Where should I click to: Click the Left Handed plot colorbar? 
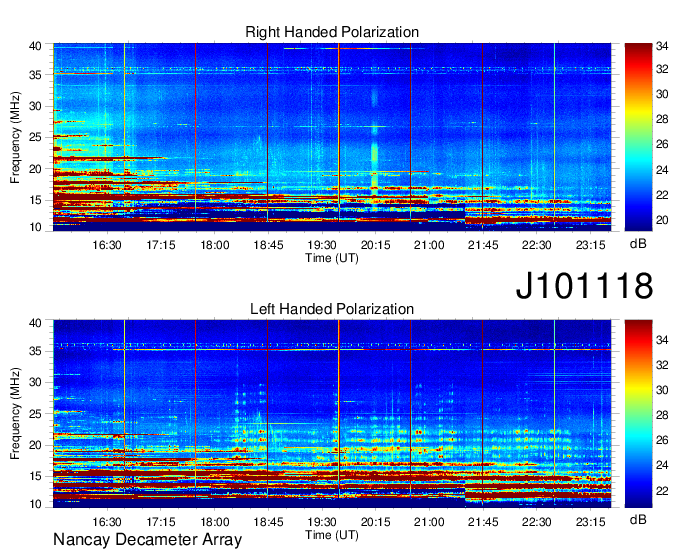[x=638, y=414]
